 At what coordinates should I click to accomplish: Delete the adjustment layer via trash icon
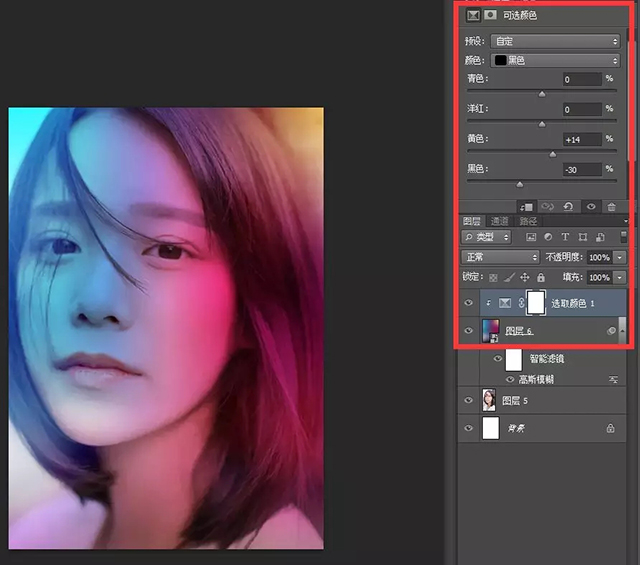pyautogui.click(x=611, y=206)
